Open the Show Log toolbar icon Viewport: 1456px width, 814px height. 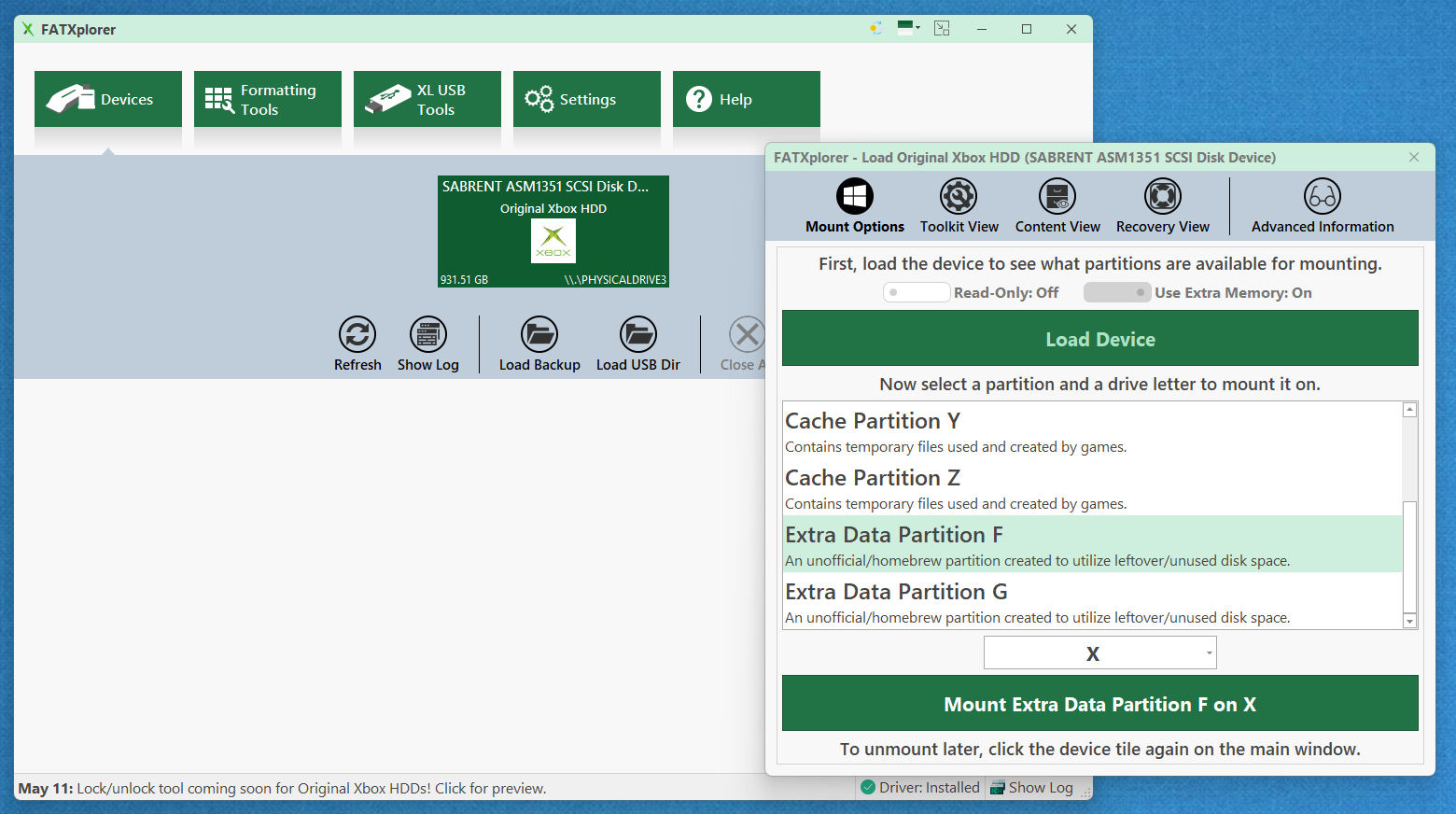tap(428, 334)
